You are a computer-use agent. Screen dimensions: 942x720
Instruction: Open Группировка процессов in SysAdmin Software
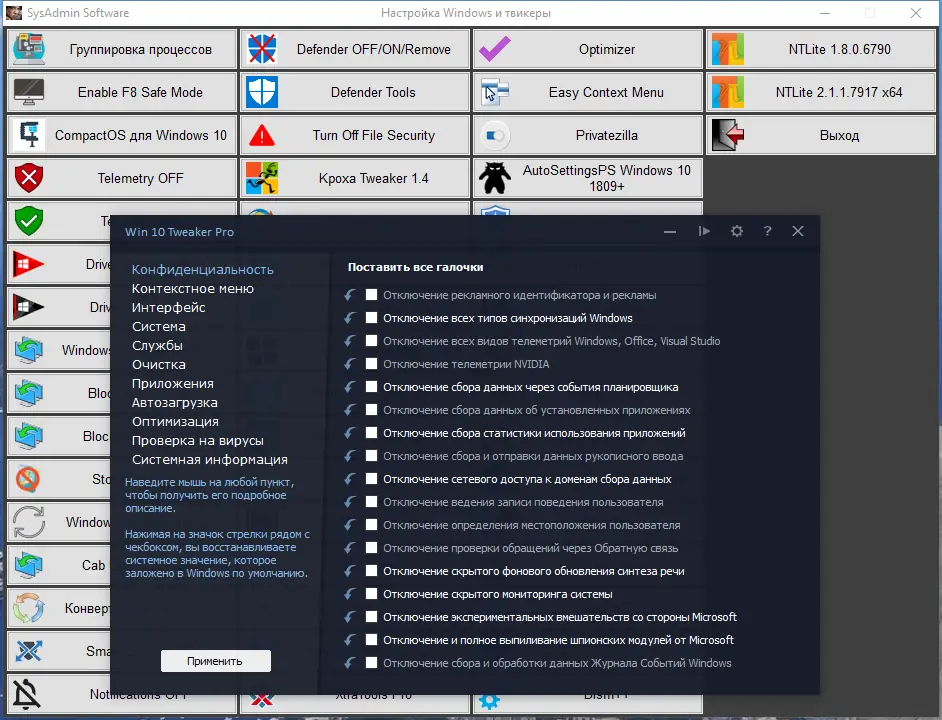click(122, 49)
